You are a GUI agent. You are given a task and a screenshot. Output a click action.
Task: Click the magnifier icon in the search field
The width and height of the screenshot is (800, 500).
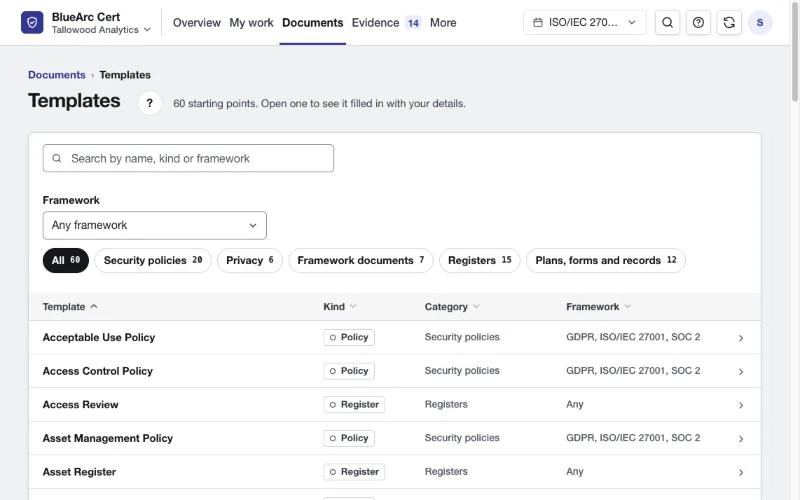57,158
